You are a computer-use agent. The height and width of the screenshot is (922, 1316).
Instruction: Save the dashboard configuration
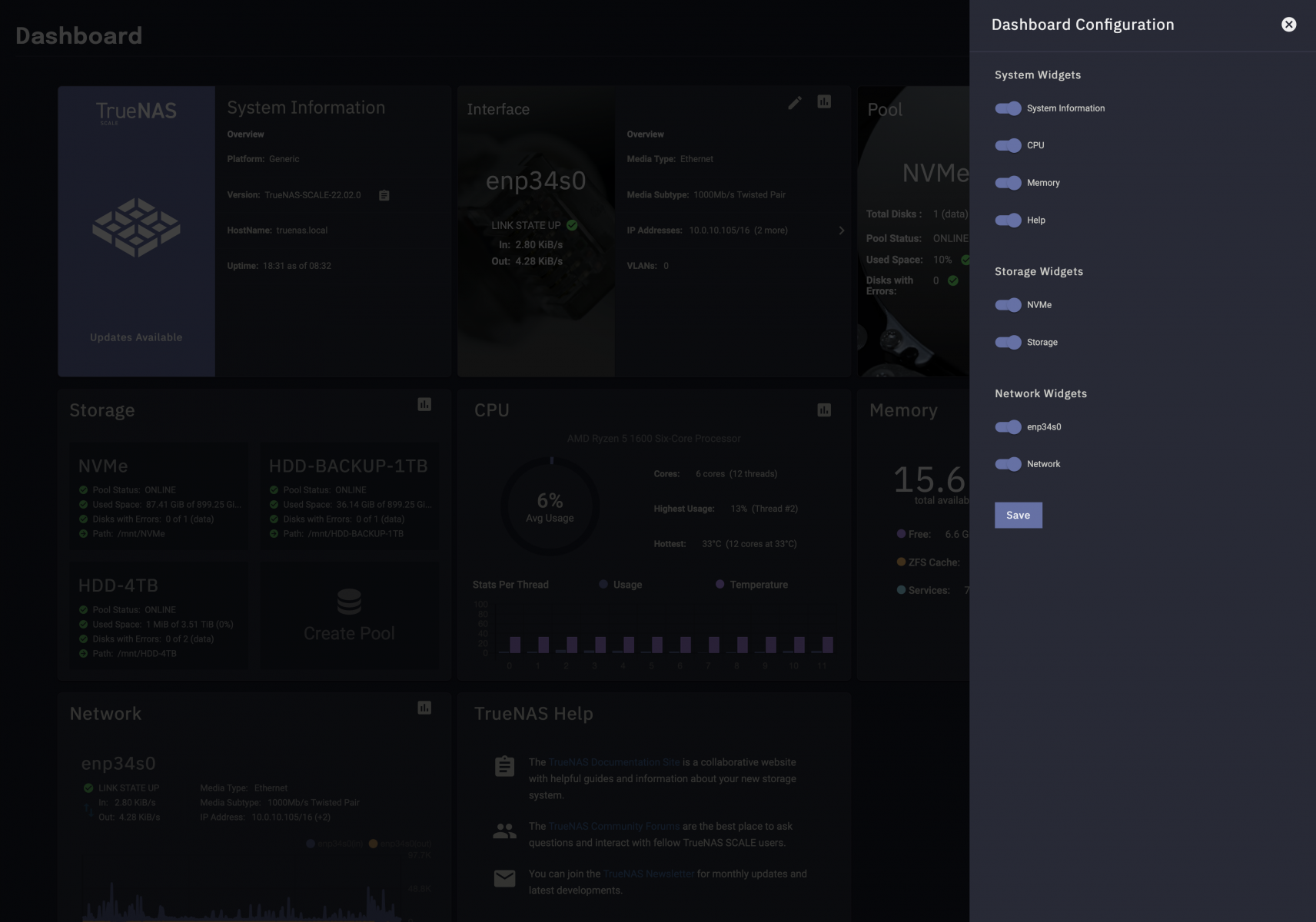[1018, 516]
